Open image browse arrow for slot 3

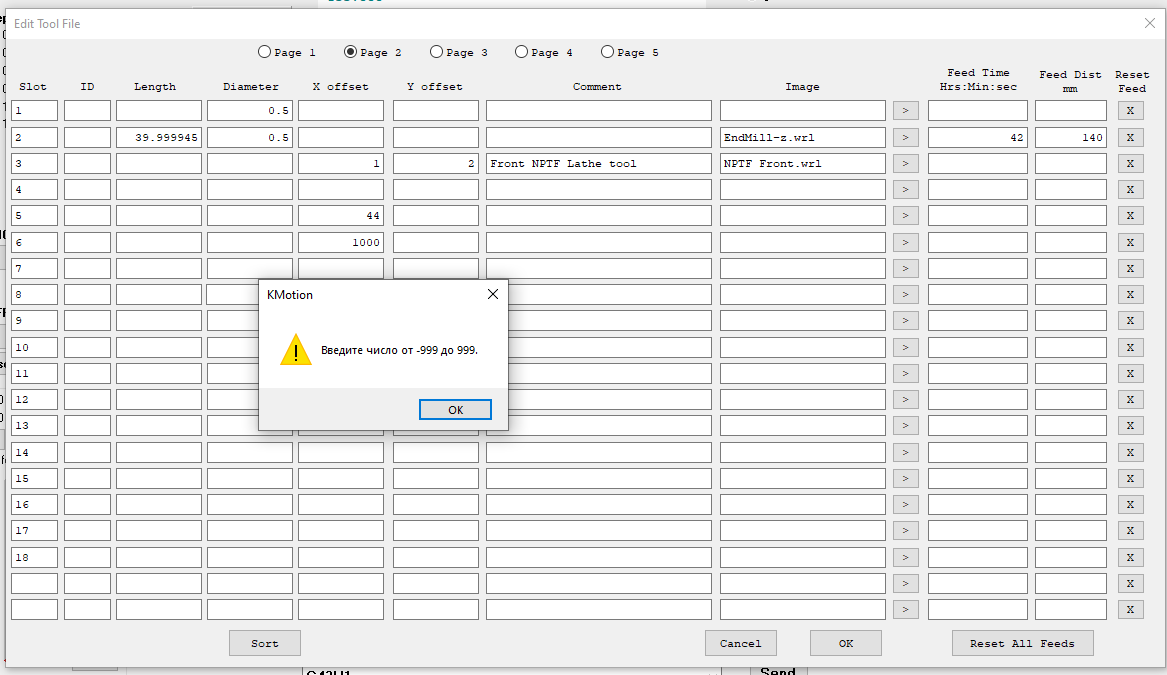[905, 163]
